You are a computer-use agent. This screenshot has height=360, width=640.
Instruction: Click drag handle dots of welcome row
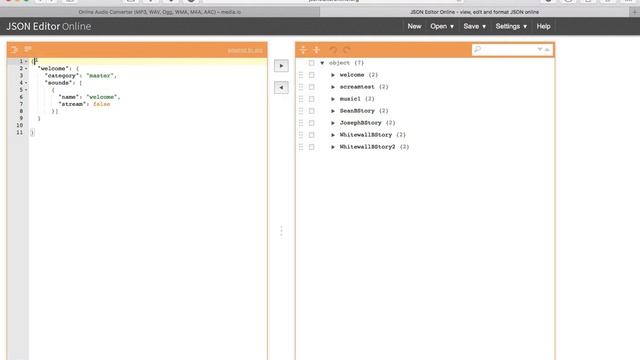[x=301, y=75]
